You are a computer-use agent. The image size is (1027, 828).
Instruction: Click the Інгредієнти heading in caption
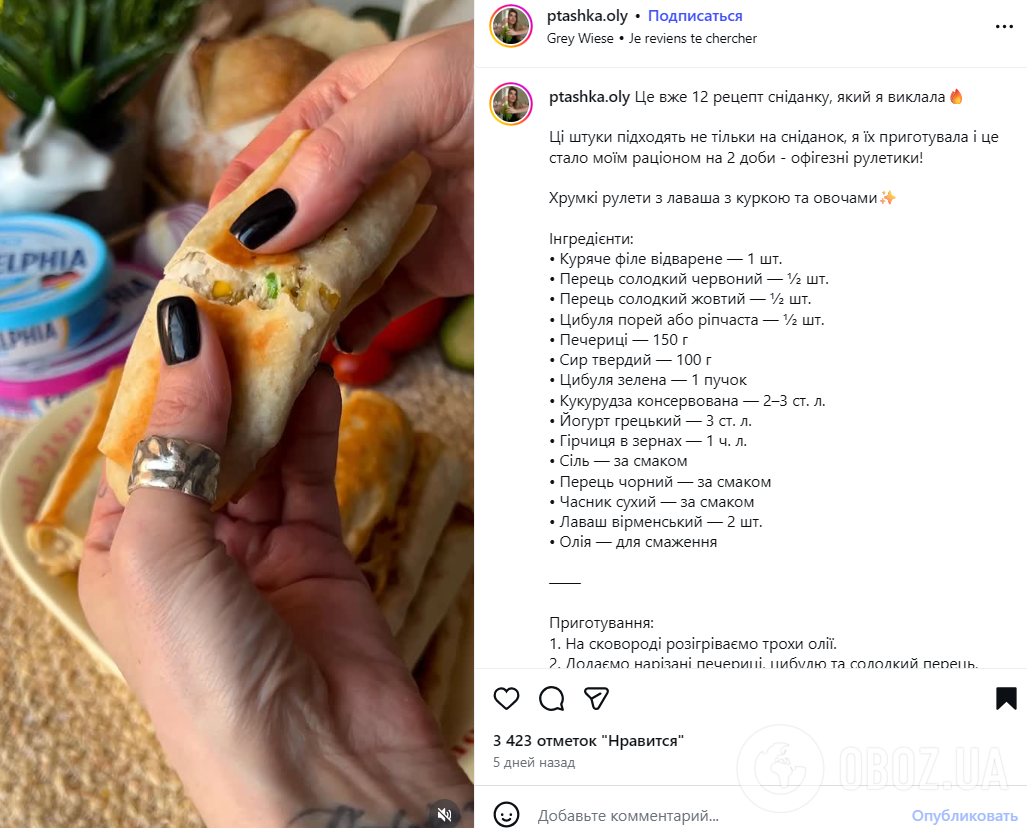(591, 239)
